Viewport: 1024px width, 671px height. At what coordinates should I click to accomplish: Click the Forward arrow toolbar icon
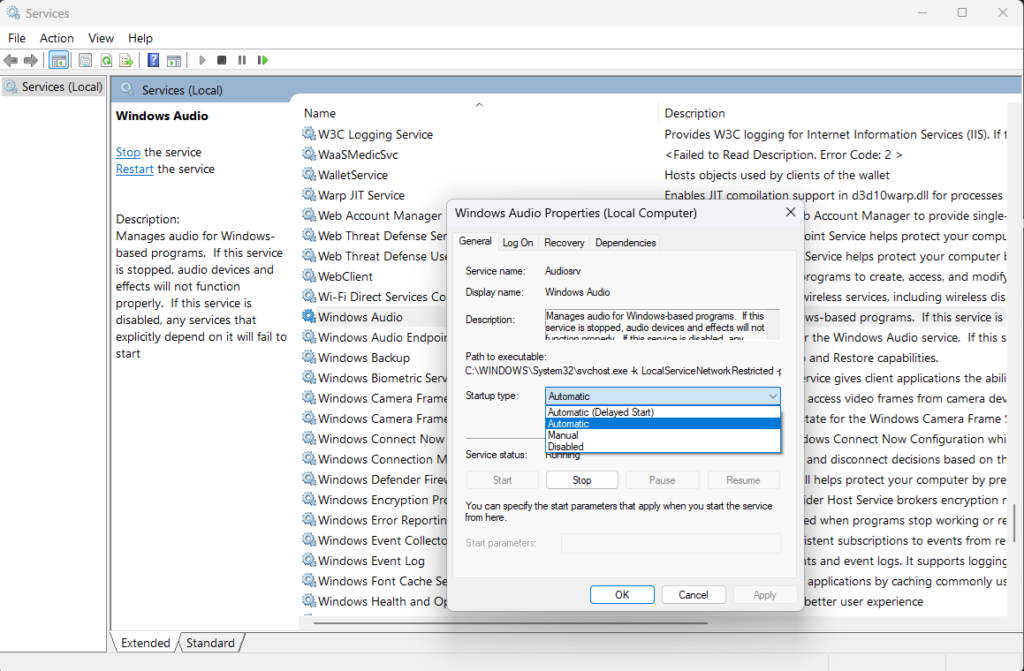coord(31,60)
